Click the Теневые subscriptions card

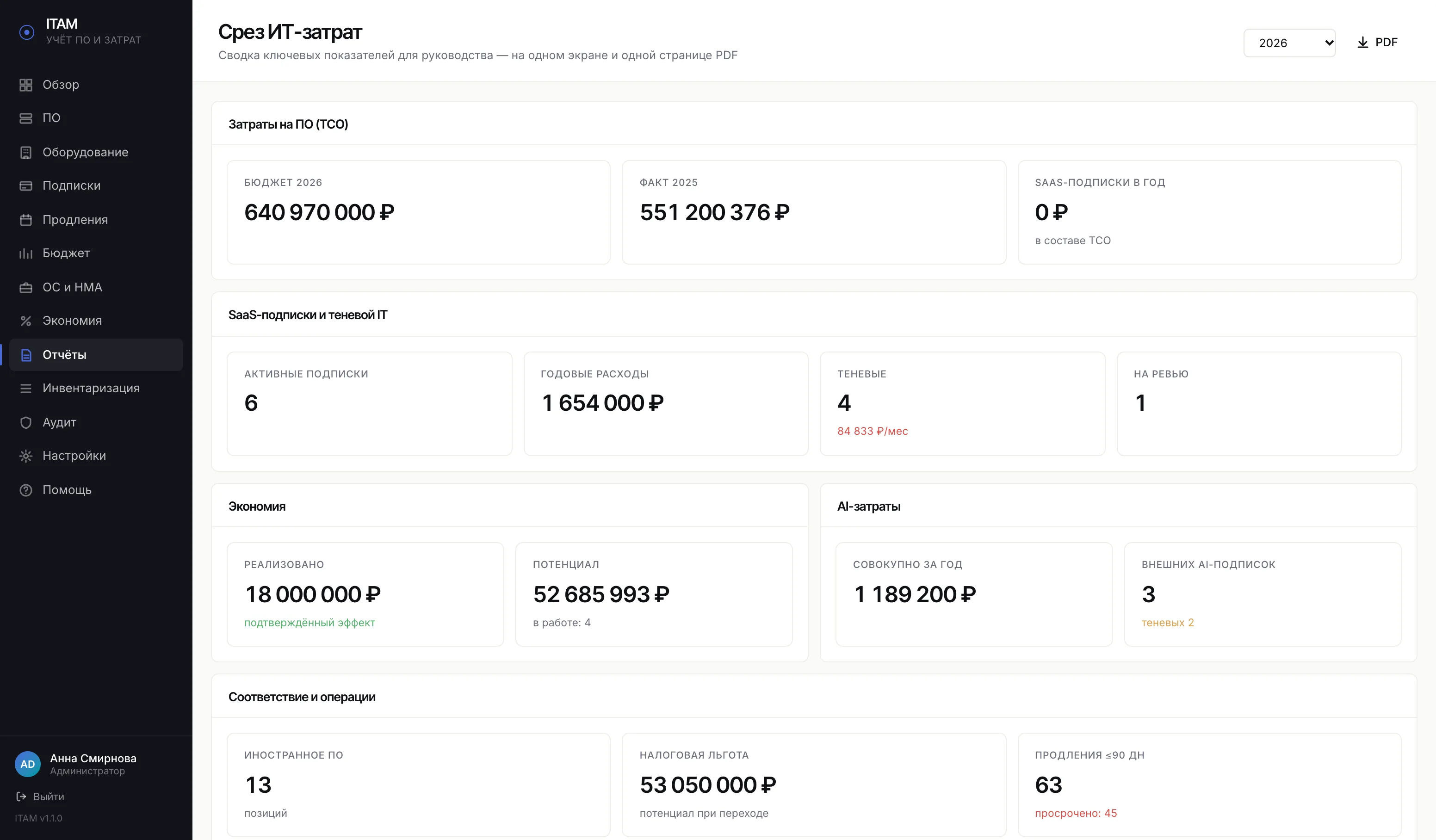(962, 403)
